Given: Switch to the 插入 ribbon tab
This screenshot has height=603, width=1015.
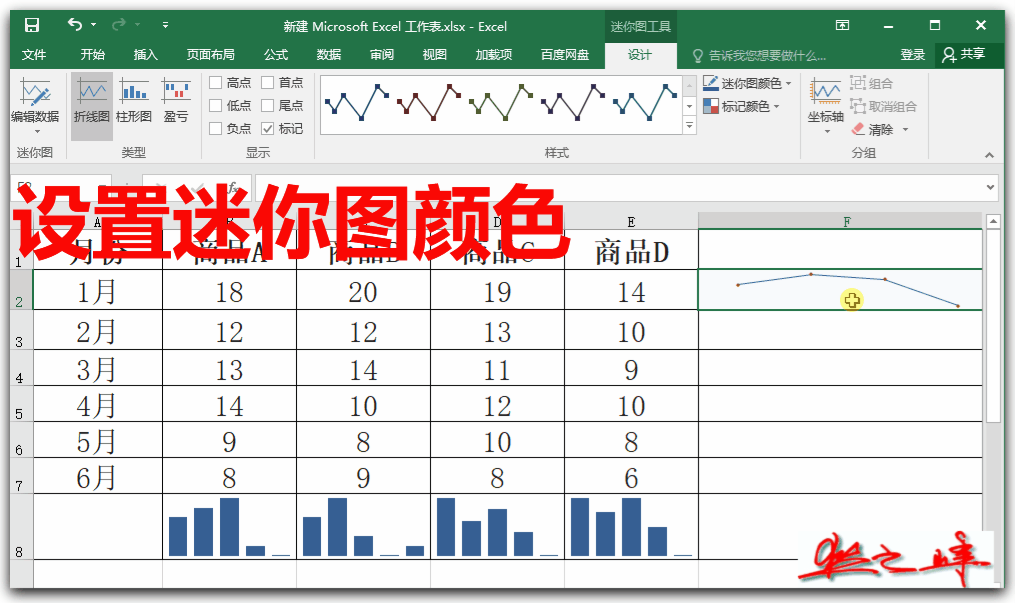Looking at the screenshot, I should click(x=146, y=54).
